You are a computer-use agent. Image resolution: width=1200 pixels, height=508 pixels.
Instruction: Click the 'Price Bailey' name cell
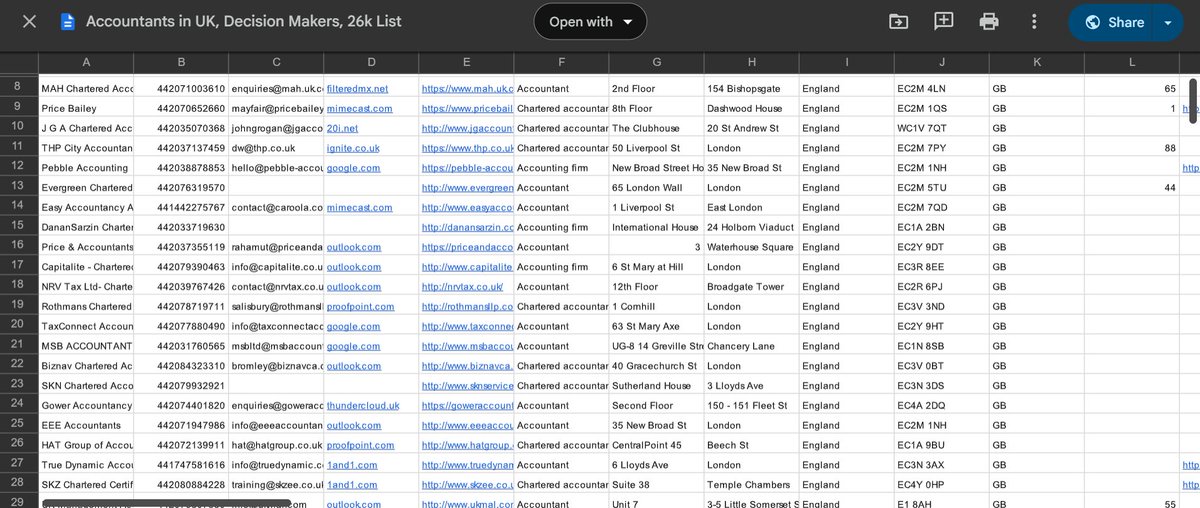86,108
